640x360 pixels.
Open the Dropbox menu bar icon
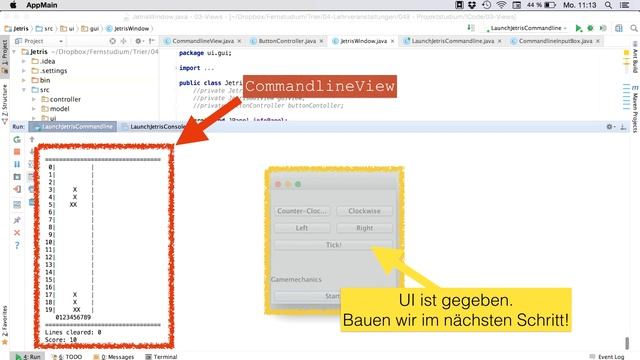(x=472, y=5)
